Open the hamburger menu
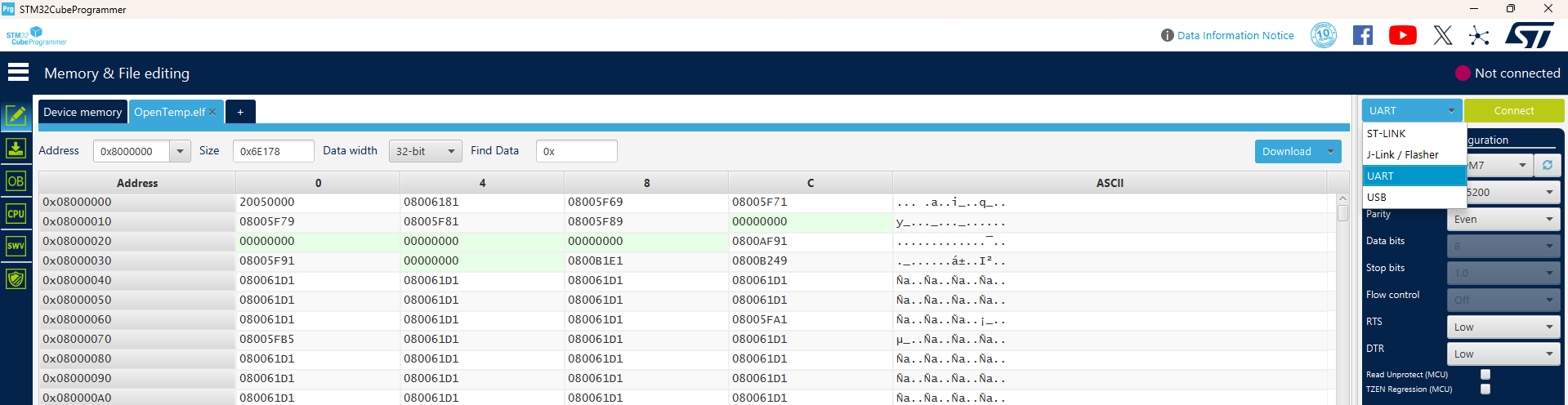Image resolution: width=1568 pixels, height=405 pixels. point(18,73)
